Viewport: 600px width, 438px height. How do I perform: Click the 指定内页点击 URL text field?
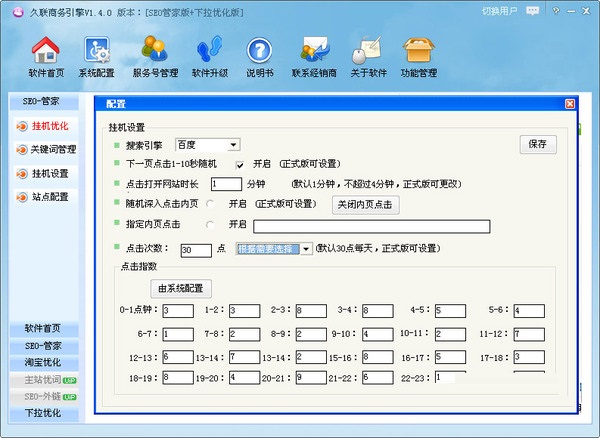[372, 226]
